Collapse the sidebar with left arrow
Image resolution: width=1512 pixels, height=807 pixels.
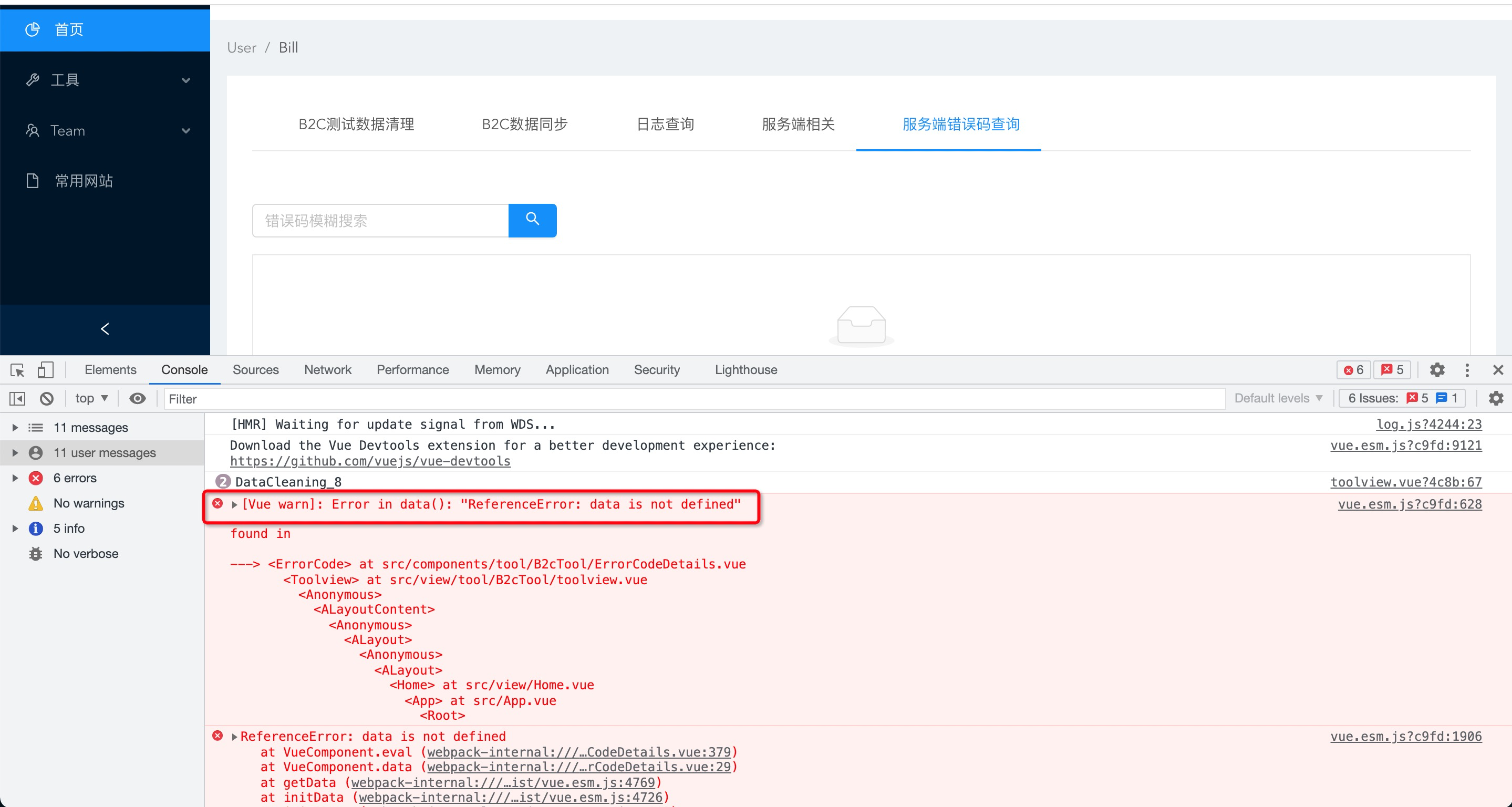coord(105,329)
